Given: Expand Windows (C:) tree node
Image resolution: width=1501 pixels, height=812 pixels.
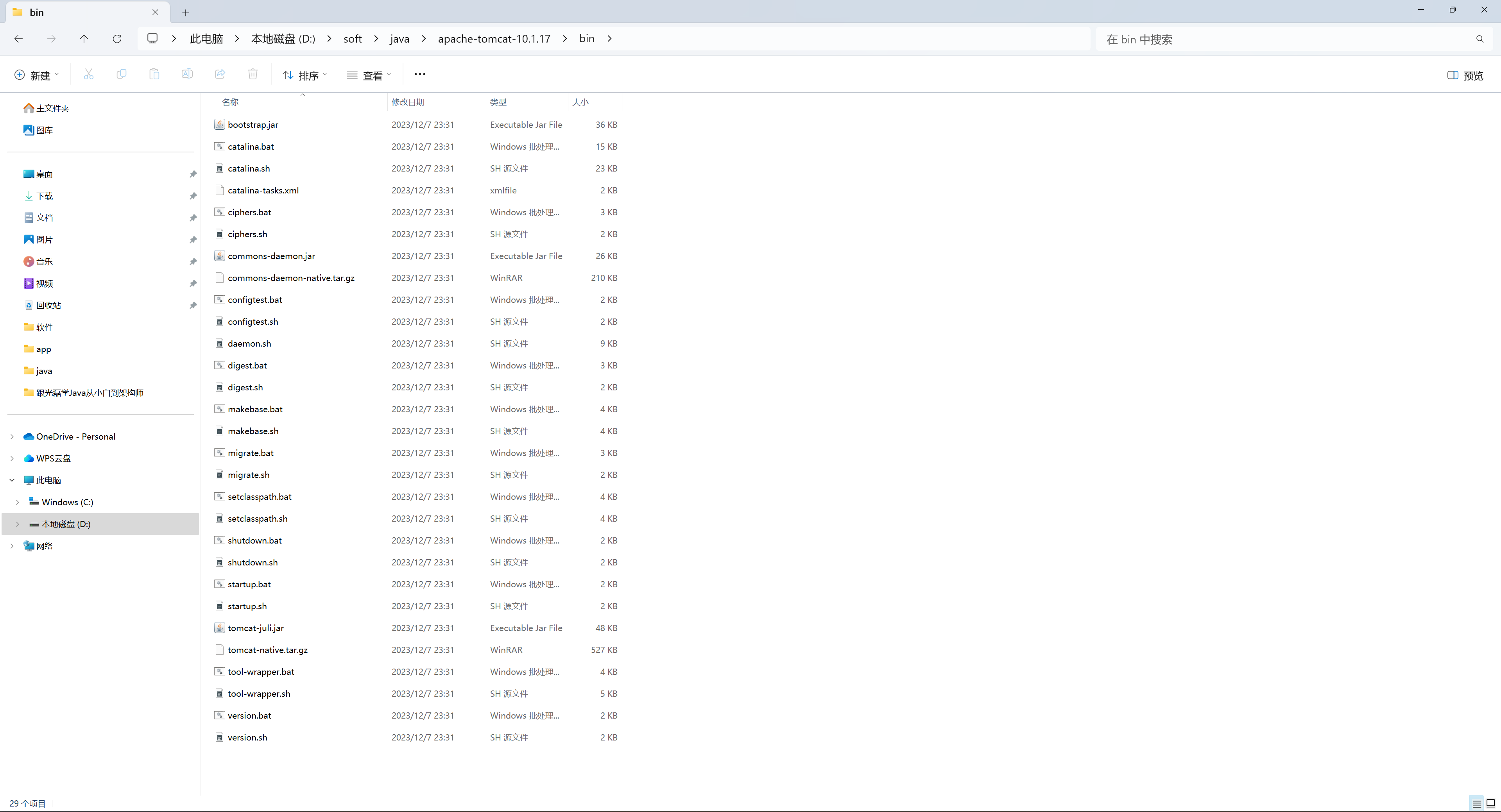Looking at the screenshot, I should click(18, 502).
